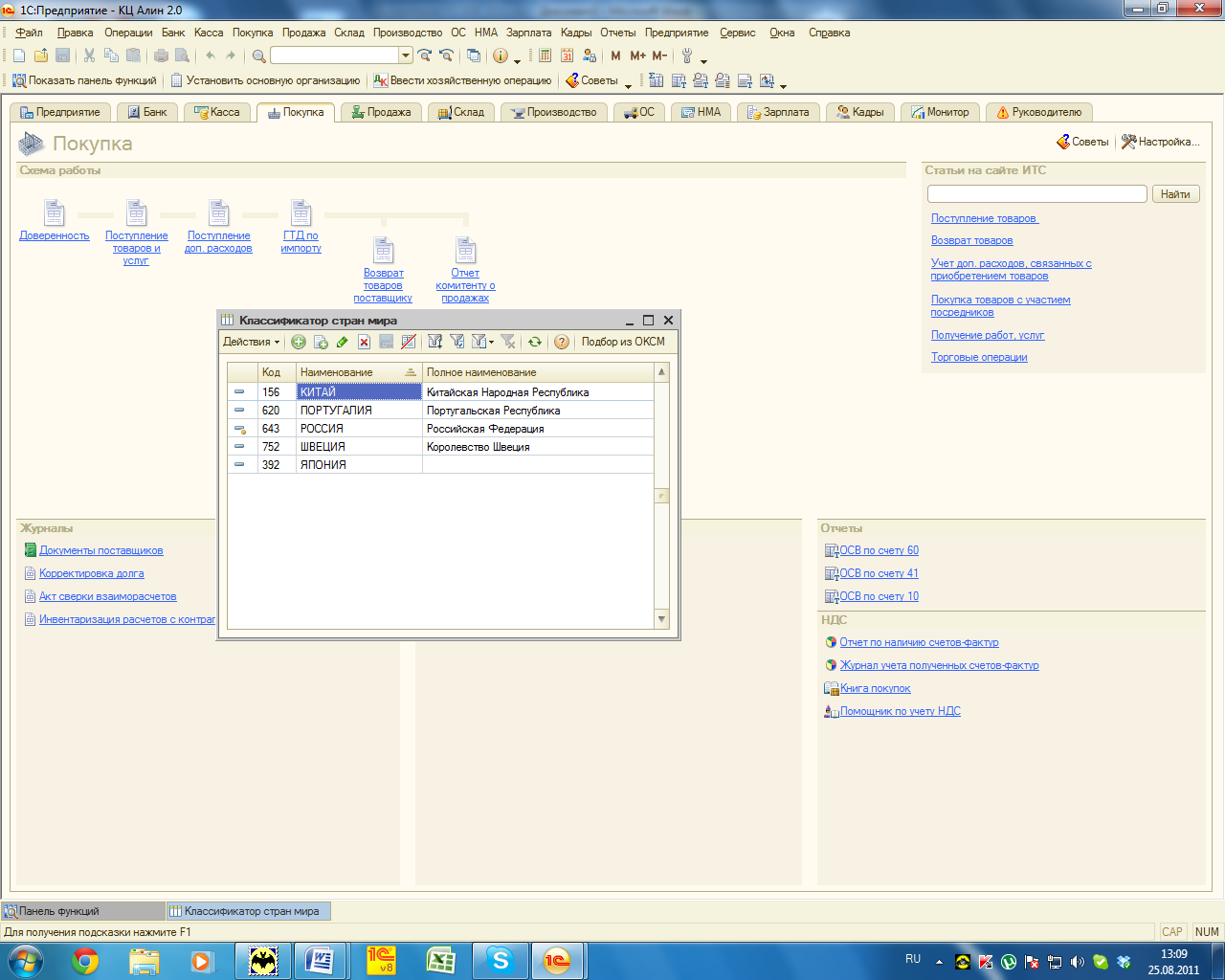The image size is (1225, 980).
Task: Edit the current element with the pencil icon
Action: click(x=342, y=342)
